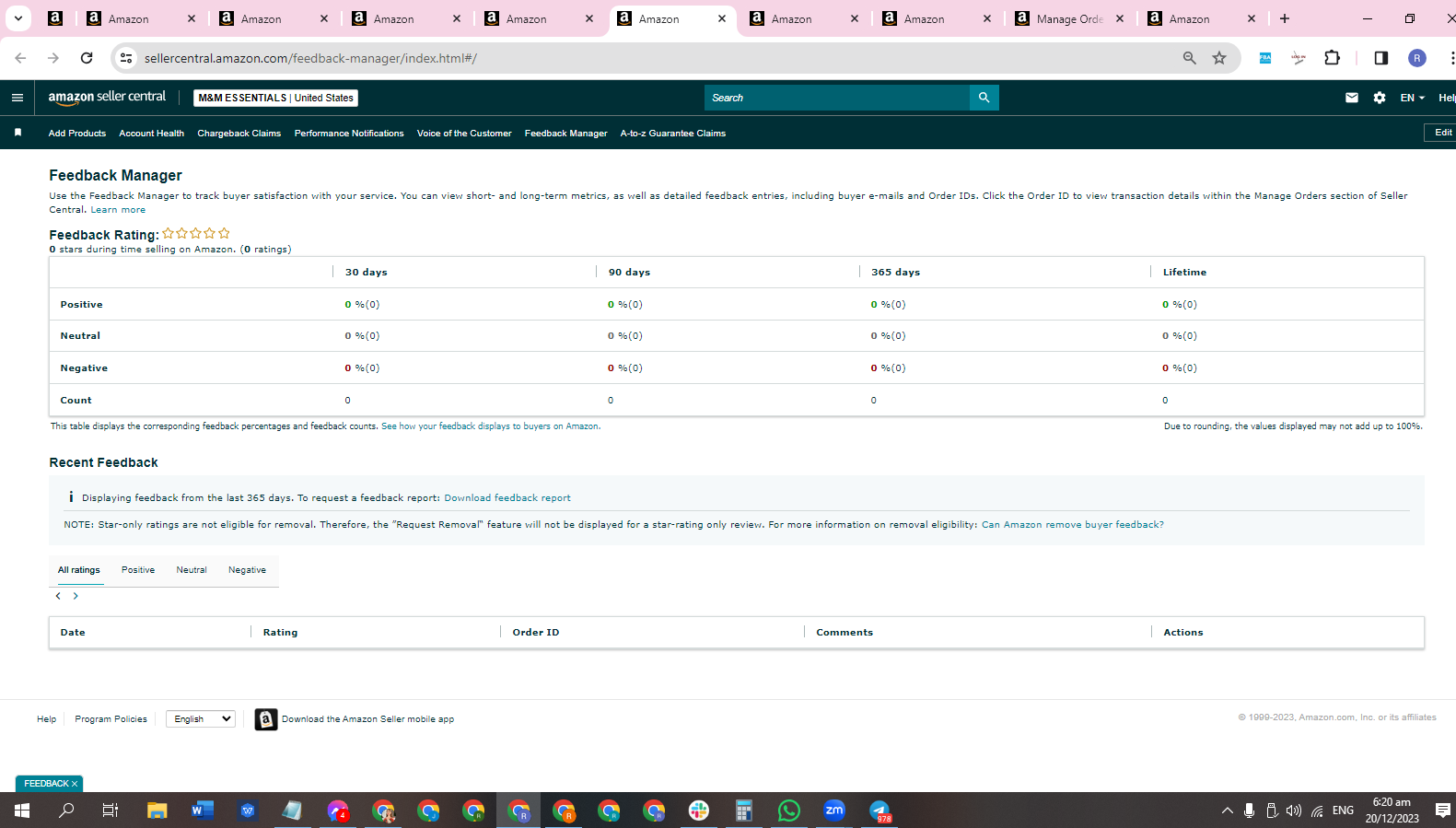Click the Learn more link
Image resolution: width=1456 pixels, height=828 pixels.
118,210
